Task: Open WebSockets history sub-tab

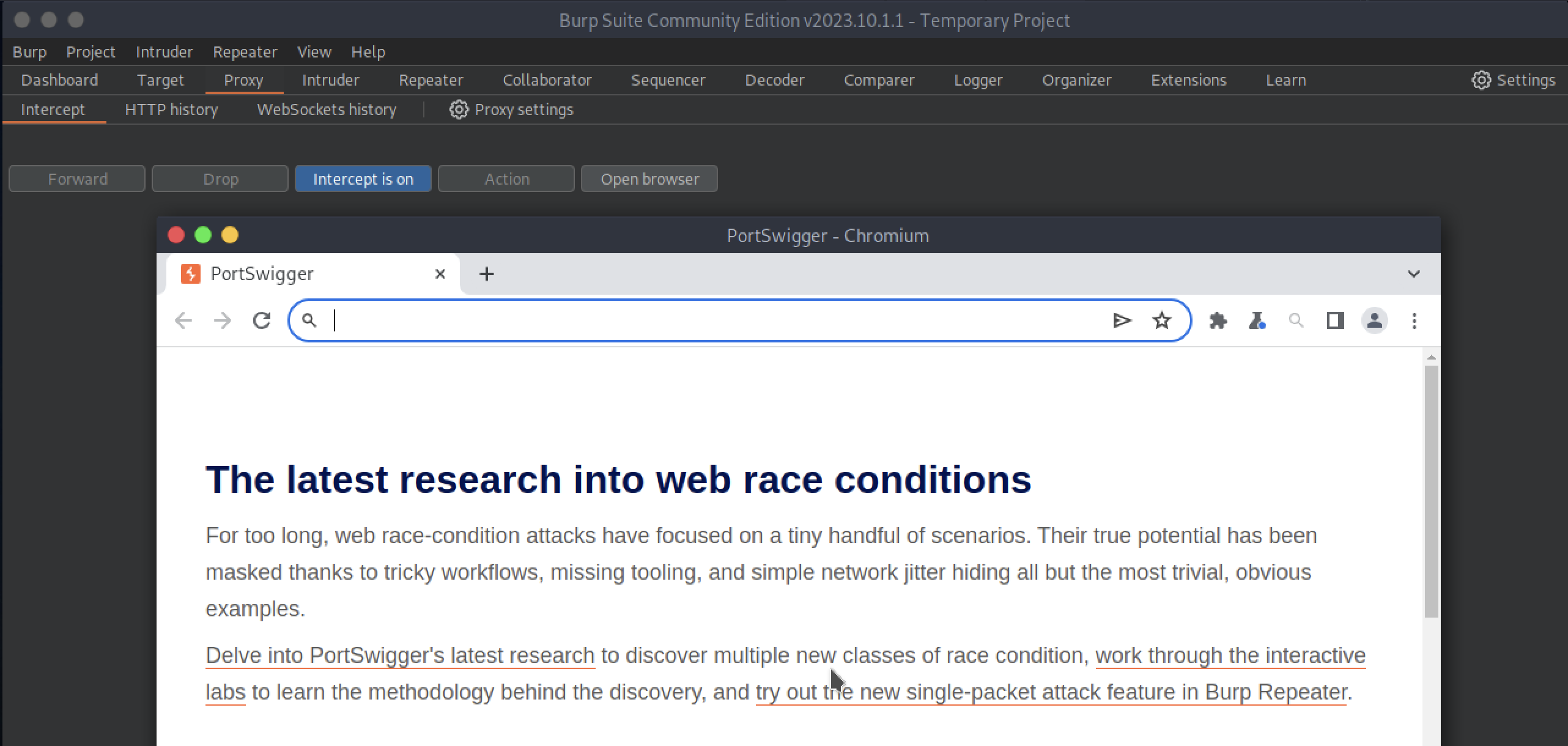Action: (x=327, y=109)
